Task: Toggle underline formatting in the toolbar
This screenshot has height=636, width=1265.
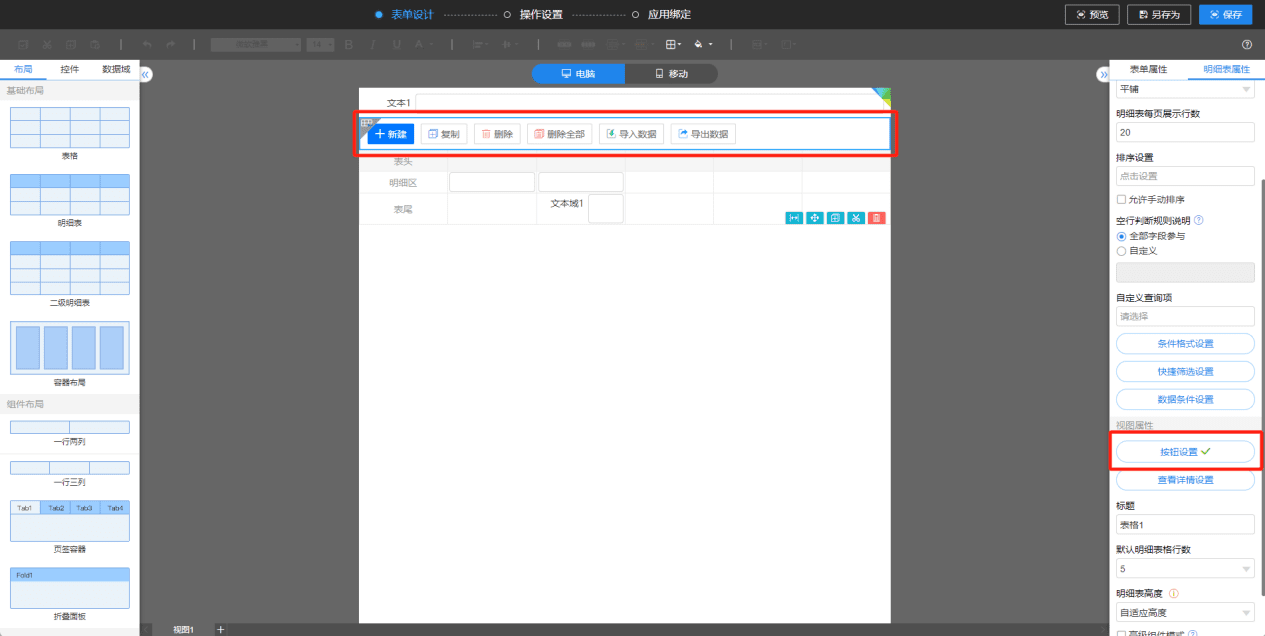Action: 397,45
